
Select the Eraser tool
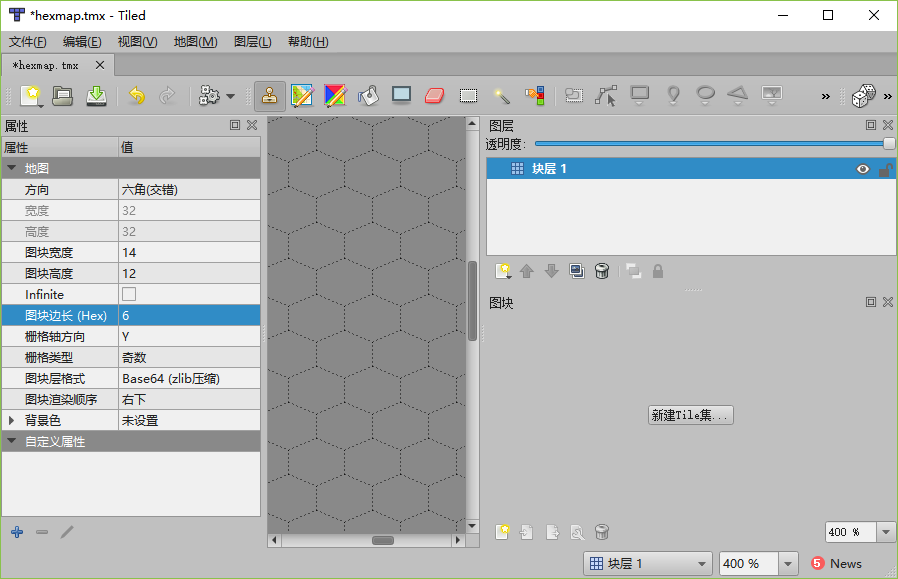pos(435,96)
